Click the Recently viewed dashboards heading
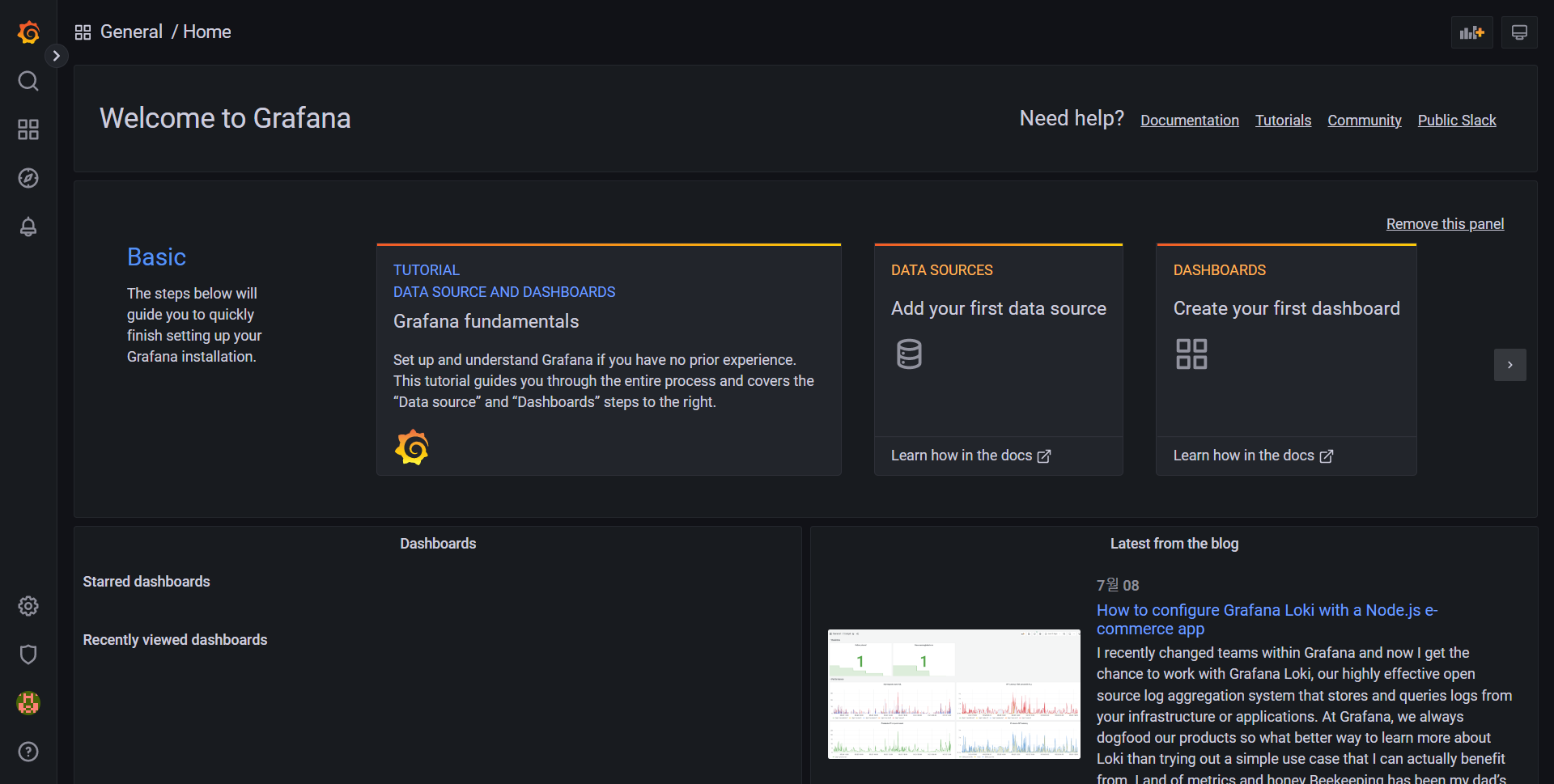This screenshot has height=784, width=1554. [x=175, y=640]
